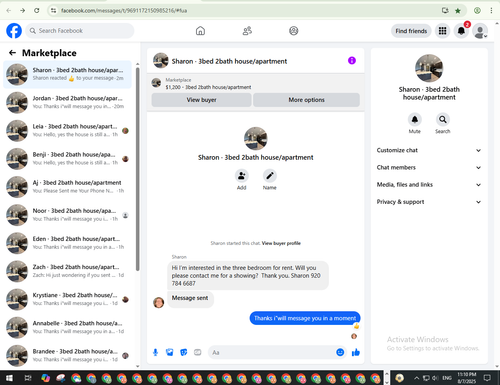Open conversation info purple icon

tap(352, 61)
